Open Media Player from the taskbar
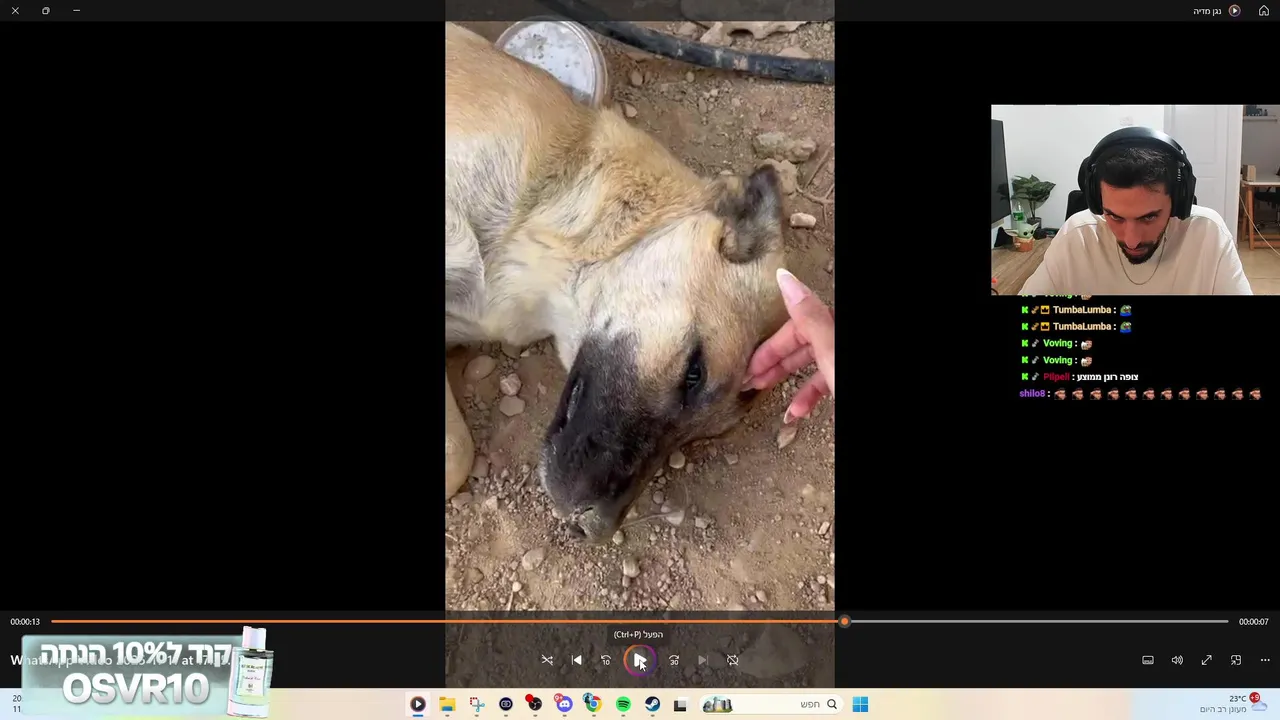This screenshot has width=1280, height=720. [418, 704]
